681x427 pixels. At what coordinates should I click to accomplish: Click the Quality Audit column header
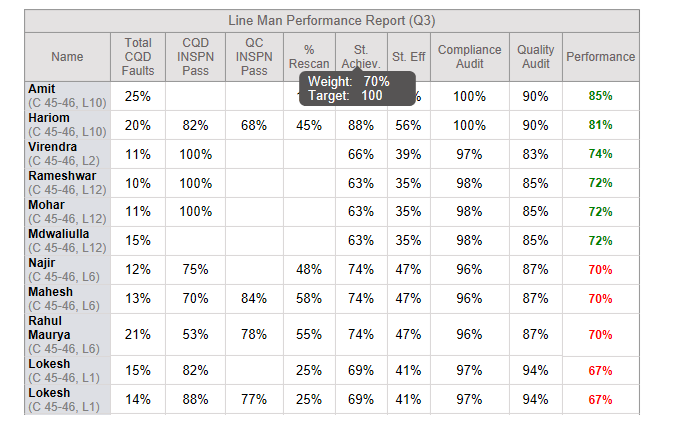pos(536,57)
